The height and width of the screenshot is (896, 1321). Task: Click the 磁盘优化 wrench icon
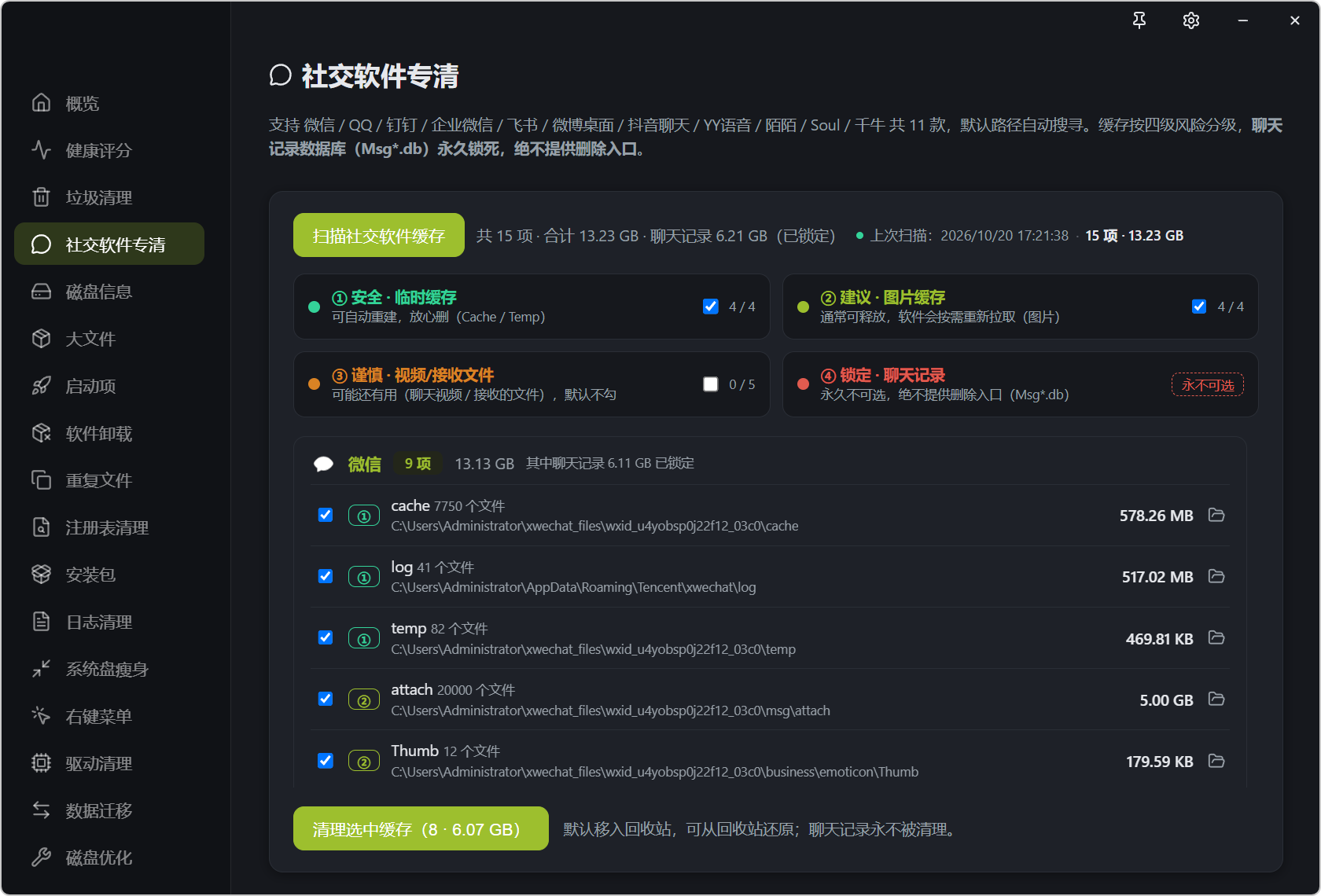point(41,857)
